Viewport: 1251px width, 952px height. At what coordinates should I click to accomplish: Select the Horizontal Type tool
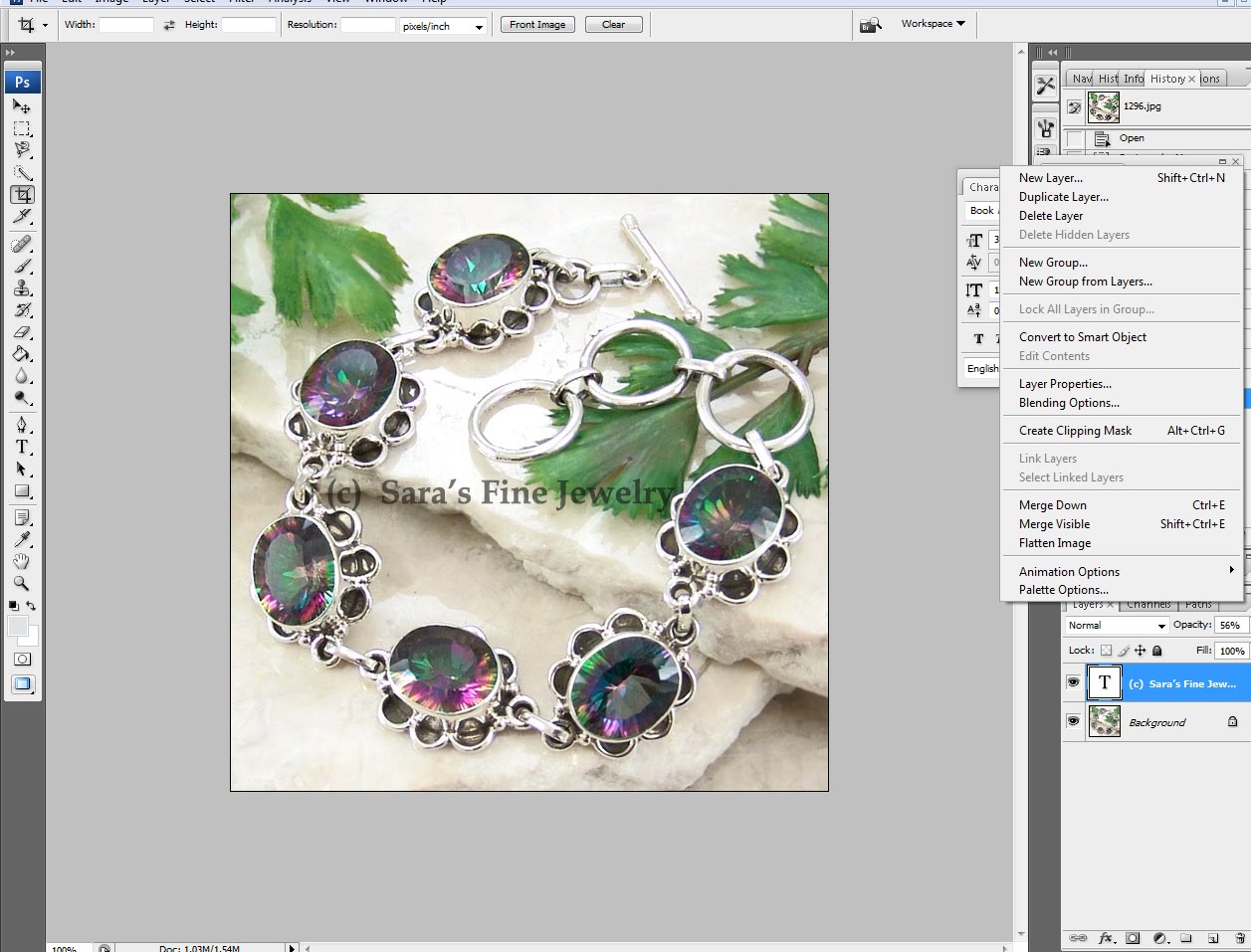pyautogui.click(x=22, y=447)
